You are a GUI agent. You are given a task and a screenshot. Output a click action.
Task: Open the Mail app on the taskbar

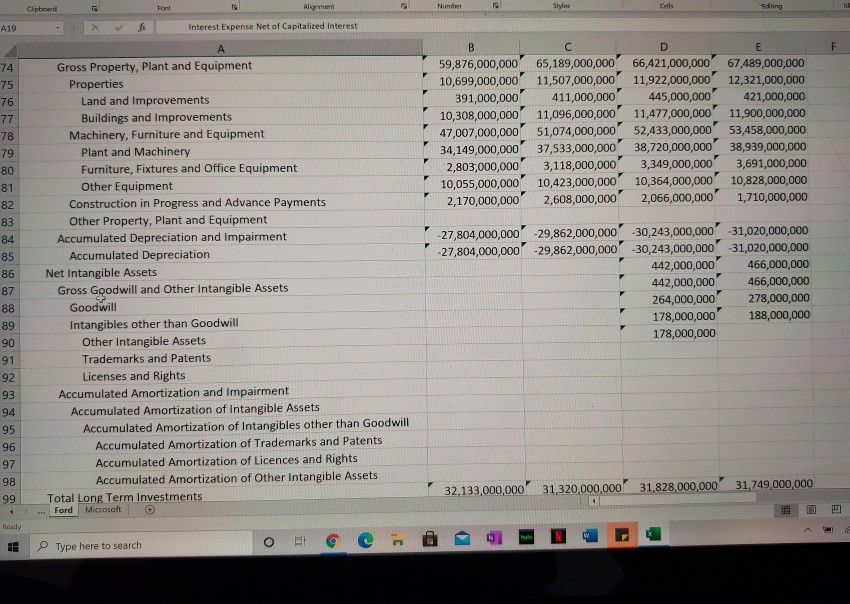[x=462, y=538]
